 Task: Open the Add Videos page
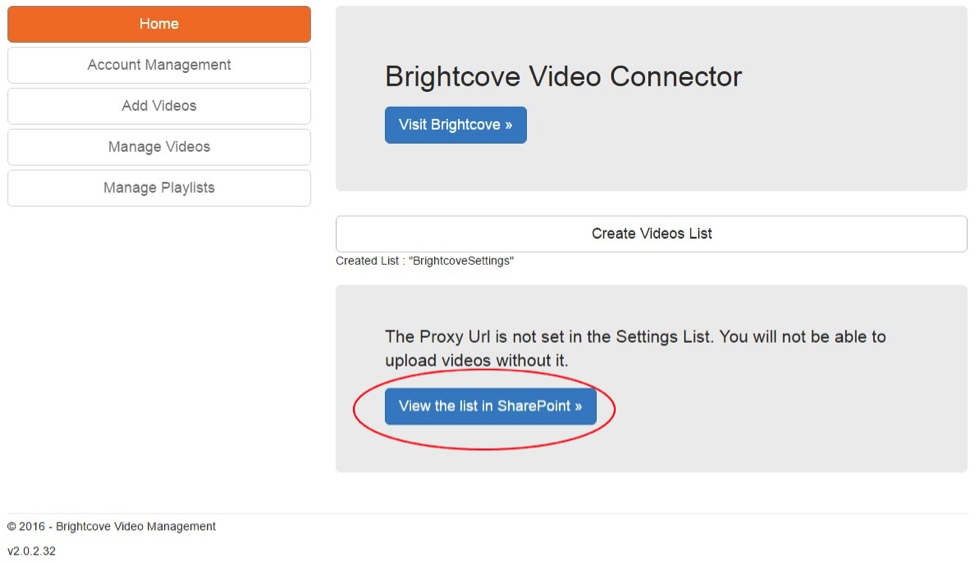[x=159, y=106]
